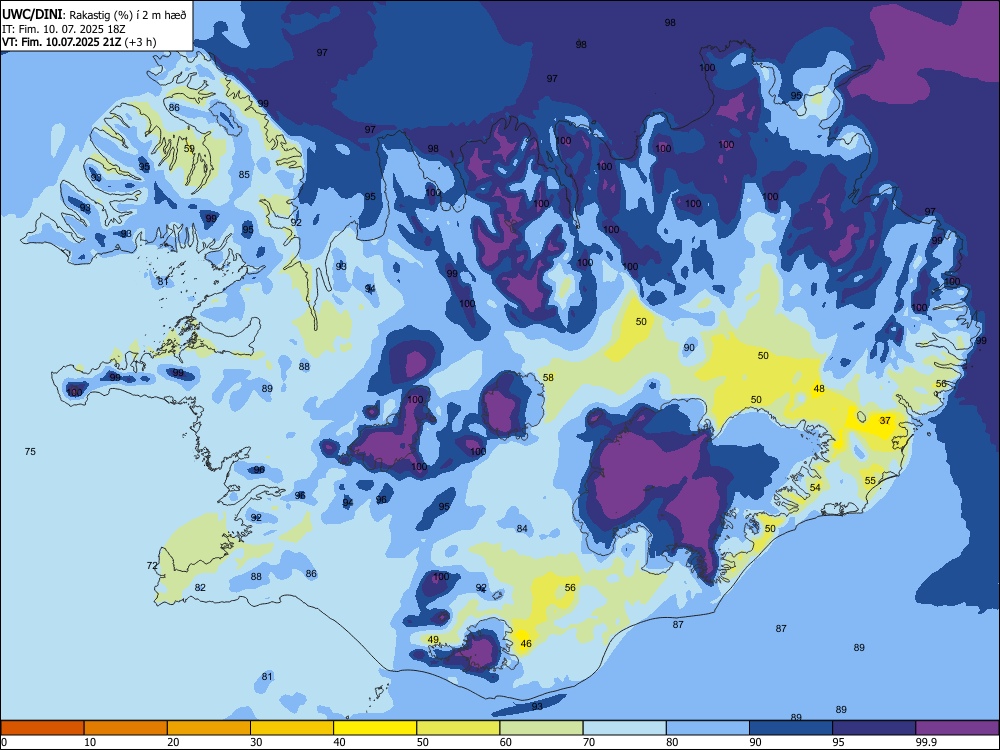
Task: Click the 60–70 pale green legend swatch
Action: tap(541, 728)
